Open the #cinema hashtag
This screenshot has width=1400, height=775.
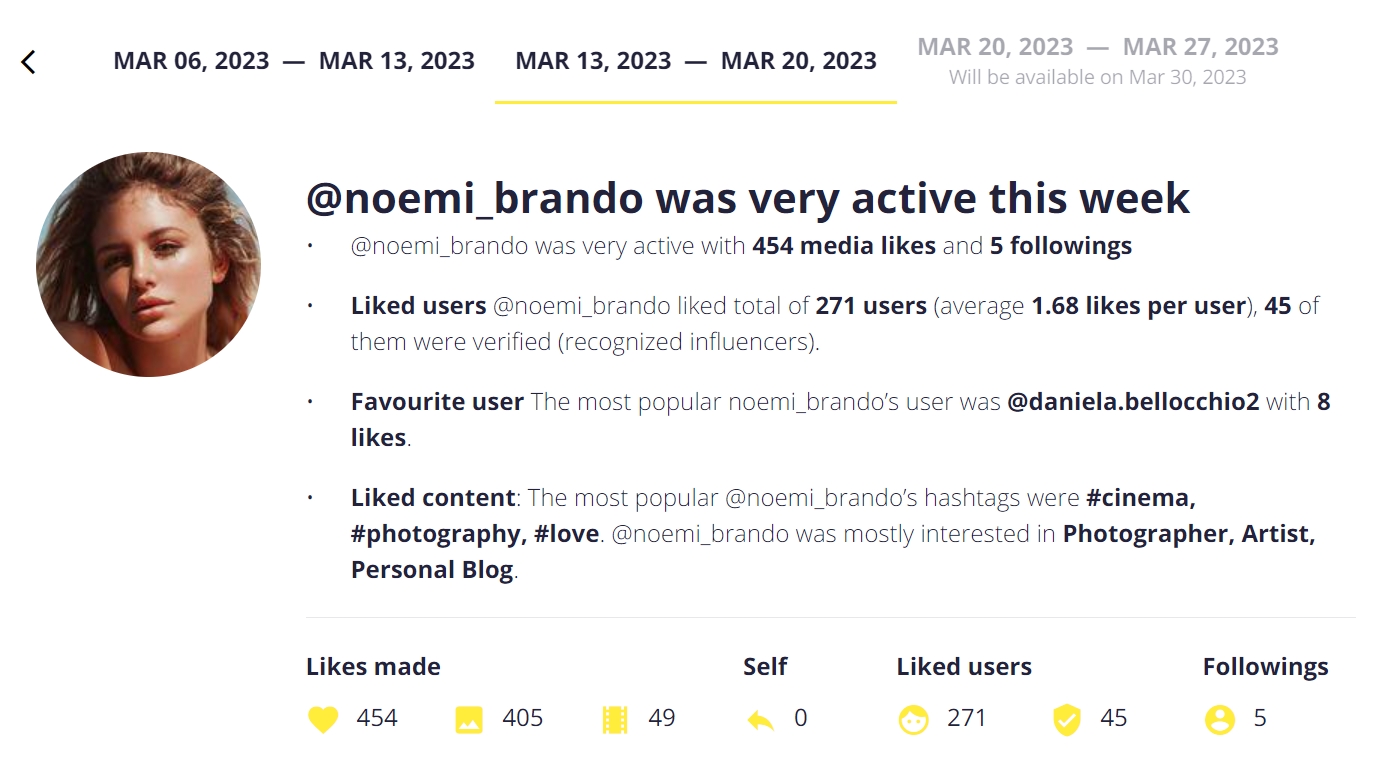coord(1139,497)
